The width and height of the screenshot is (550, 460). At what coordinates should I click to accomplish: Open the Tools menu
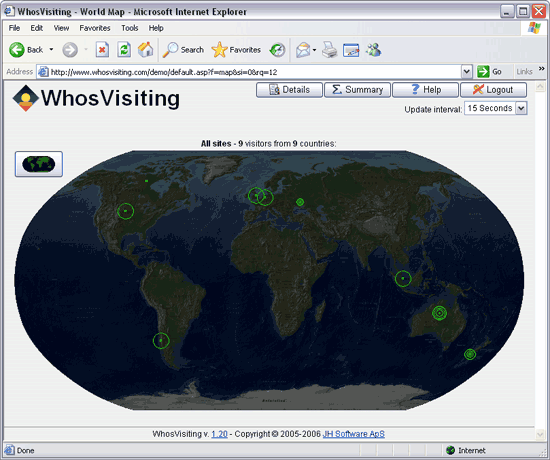(x=129, y=28)
